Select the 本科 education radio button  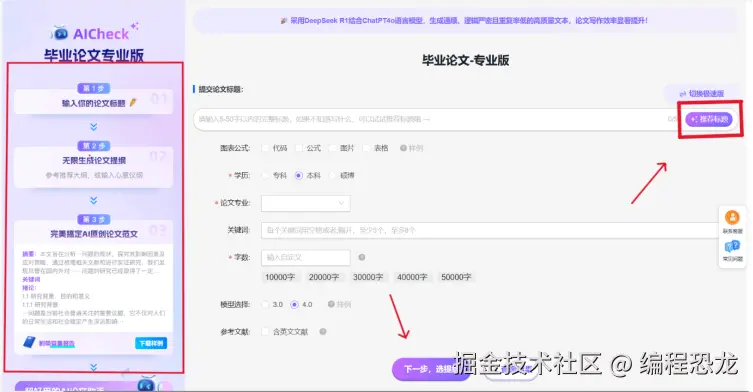click(299, 175)
